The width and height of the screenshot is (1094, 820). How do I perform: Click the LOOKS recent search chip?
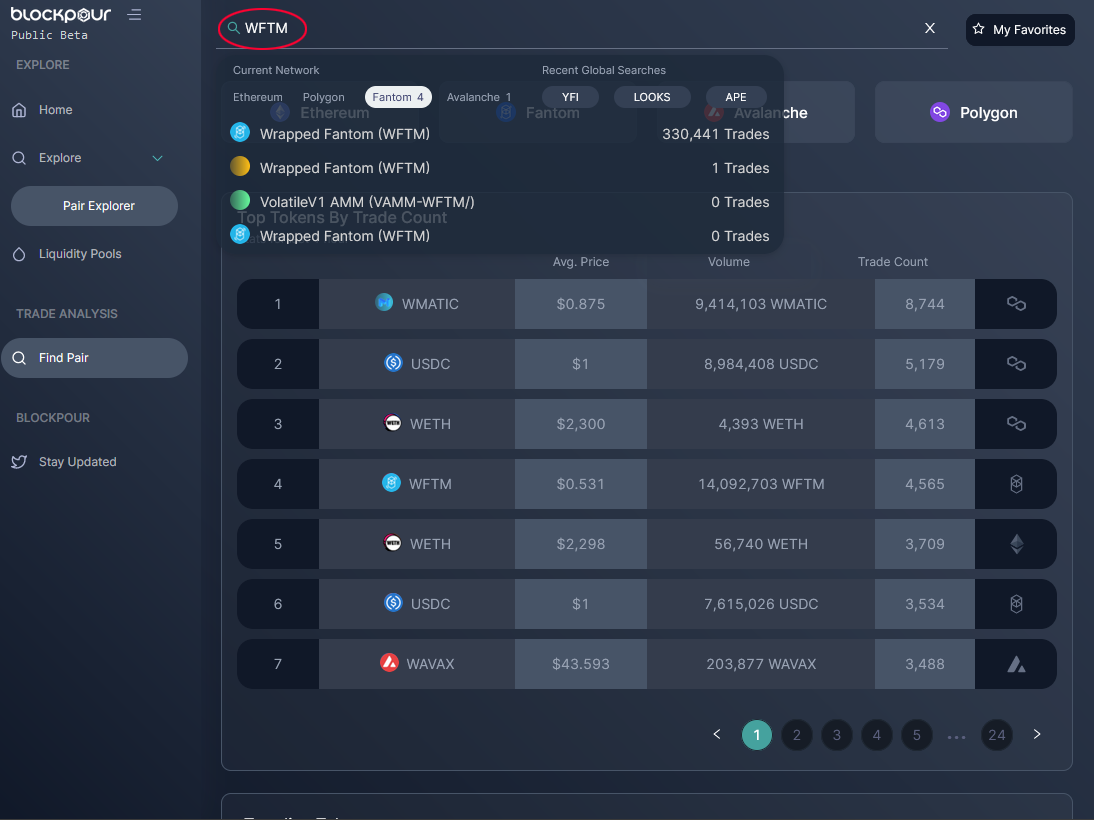(x=652, y=97)
